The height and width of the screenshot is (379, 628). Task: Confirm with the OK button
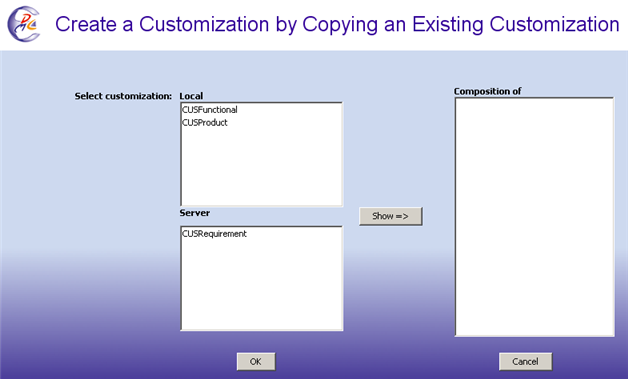pos(256,361)
